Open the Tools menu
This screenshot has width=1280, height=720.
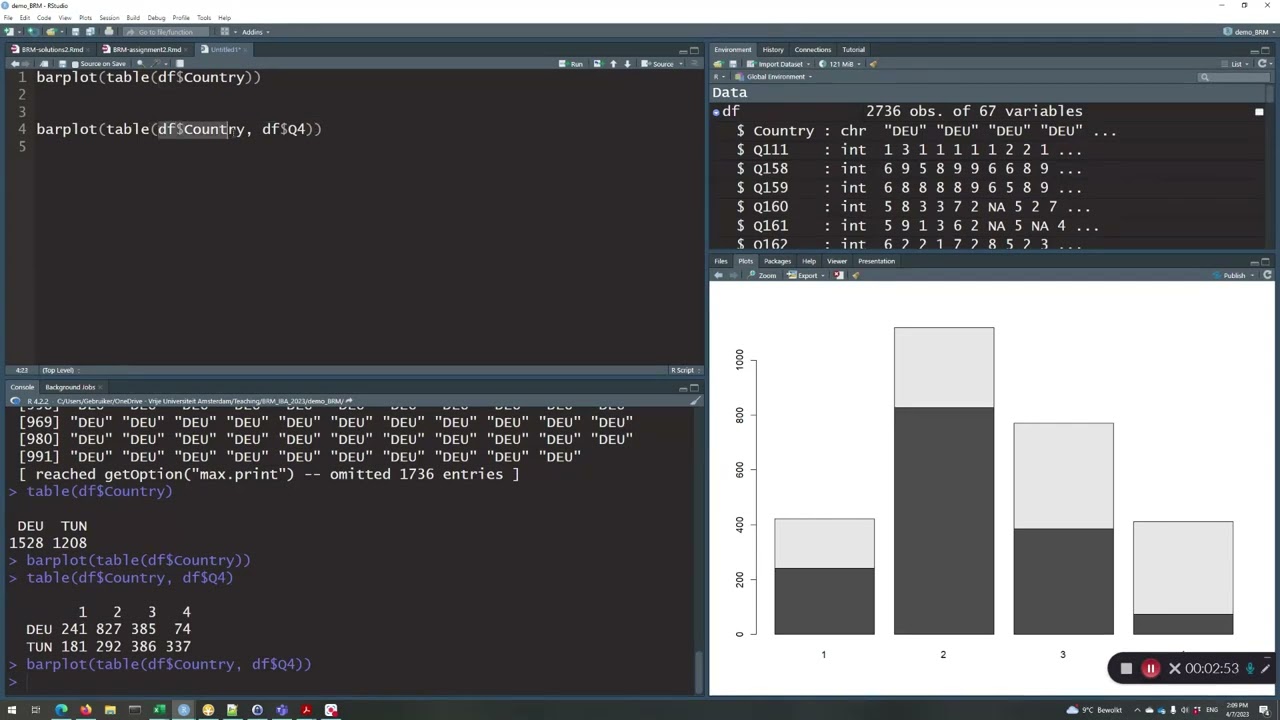(204, 18)
